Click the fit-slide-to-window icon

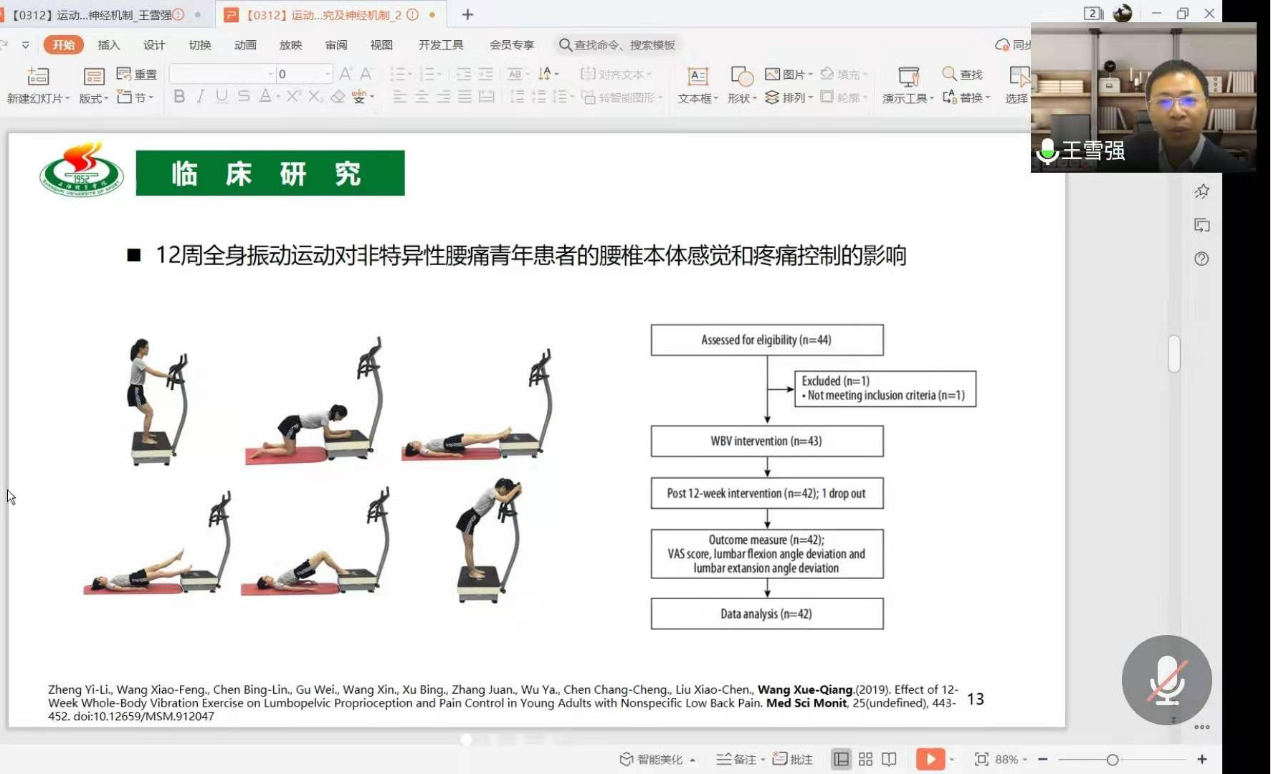pos(981,759)
